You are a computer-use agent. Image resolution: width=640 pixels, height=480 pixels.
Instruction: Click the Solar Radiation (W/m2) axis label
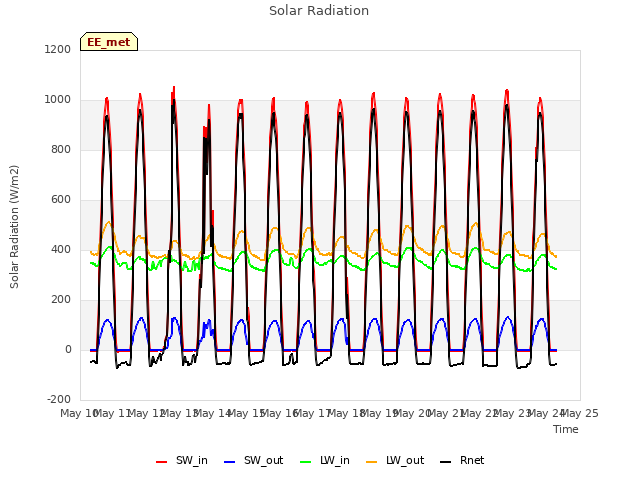pyautogui.click(x=14, y=227)
